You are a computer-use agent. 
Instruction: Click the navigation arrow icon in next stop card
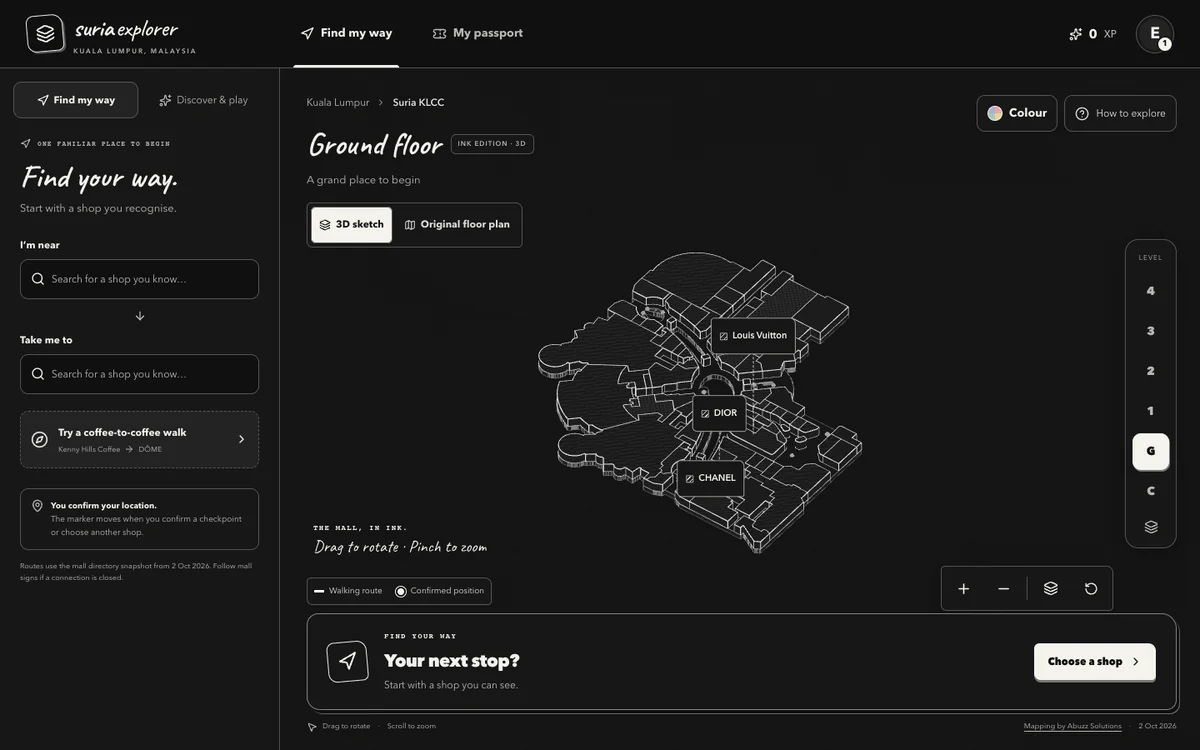(x=348, y=662)
